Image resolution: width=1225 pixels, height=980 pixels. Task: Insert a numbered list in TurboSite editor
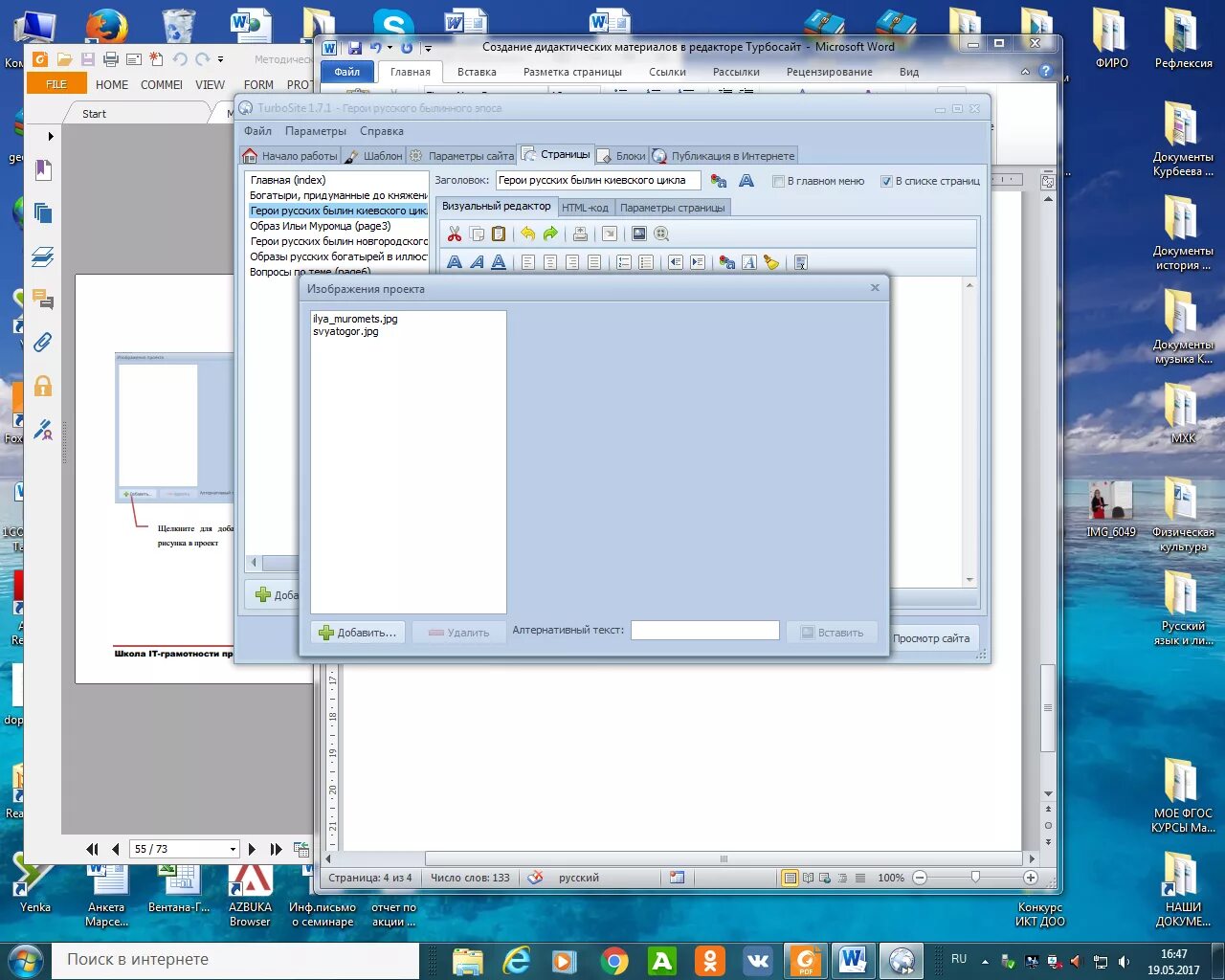[x=624, y=262]
